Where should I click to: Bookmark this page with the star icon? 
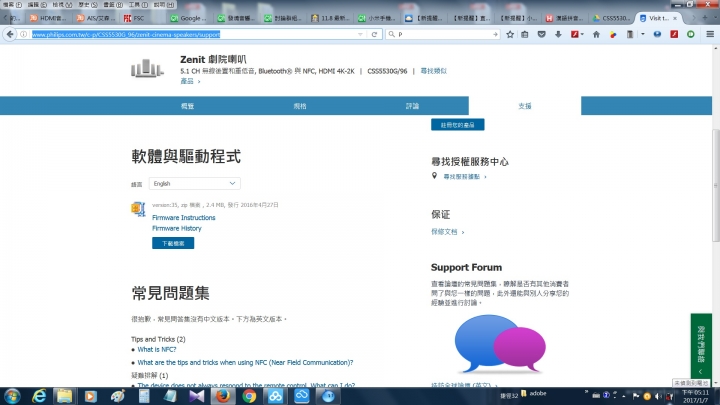pyautogui.click(x=510, y=34)
